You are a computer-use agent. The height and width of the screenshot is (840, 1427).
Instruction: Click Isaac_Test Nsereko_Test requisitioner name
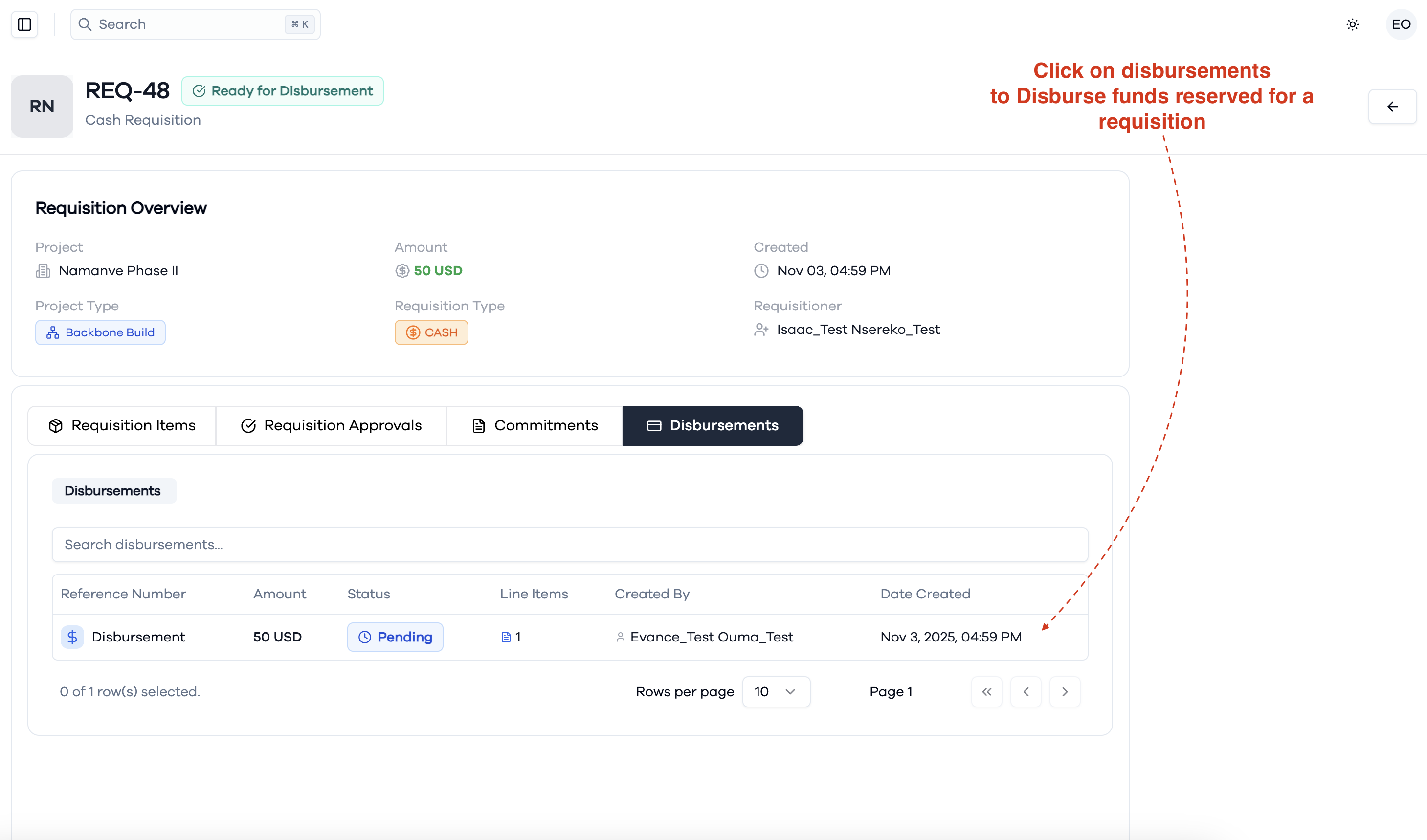[858, 330]
